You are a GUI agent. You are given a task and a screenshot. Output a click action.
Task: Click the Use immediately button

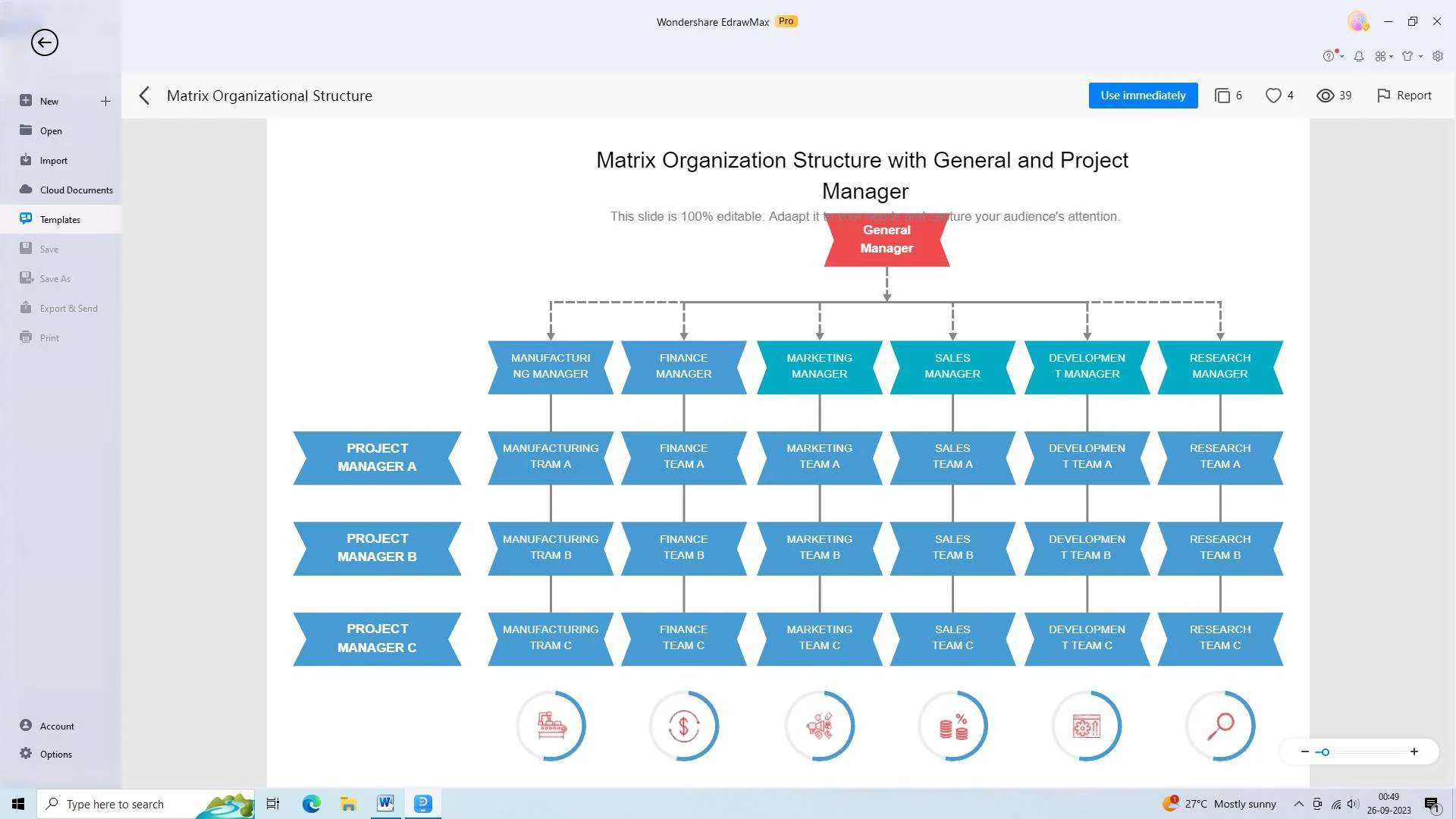[x=1143, y=95]
